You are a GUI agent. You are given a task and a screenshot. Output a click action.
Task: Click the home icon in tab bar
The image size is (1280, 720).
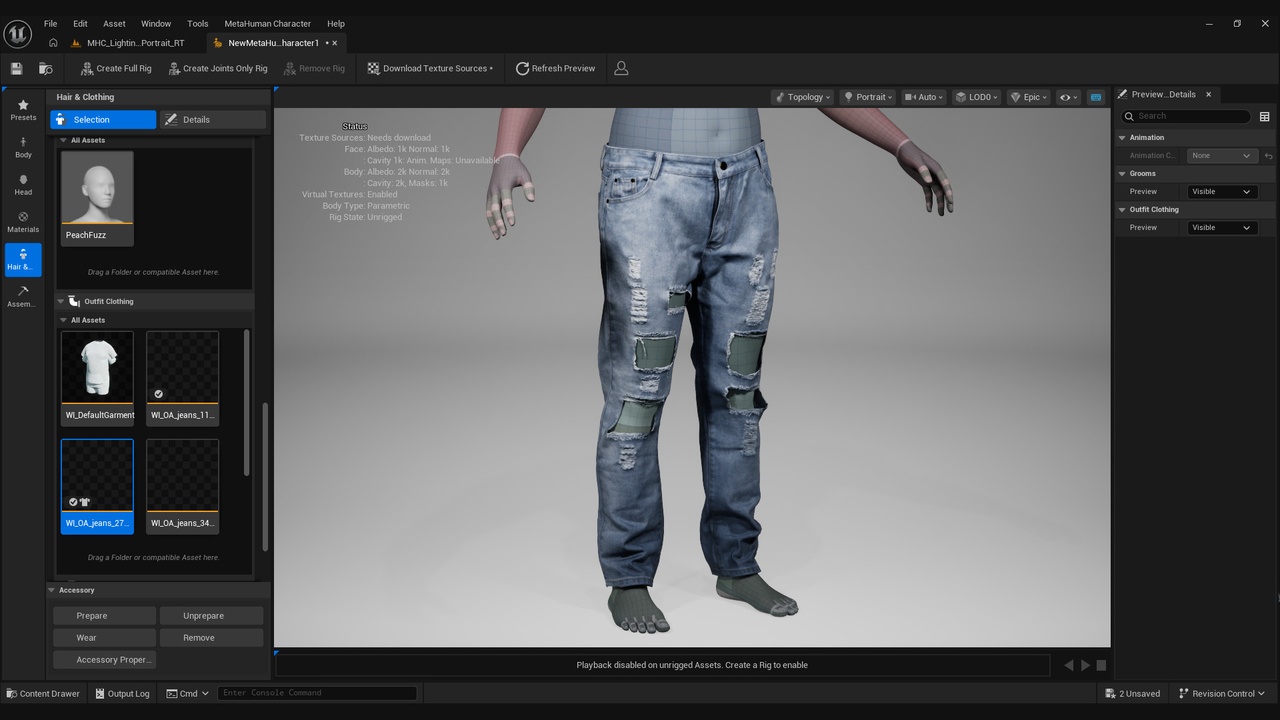coord(53,43)
